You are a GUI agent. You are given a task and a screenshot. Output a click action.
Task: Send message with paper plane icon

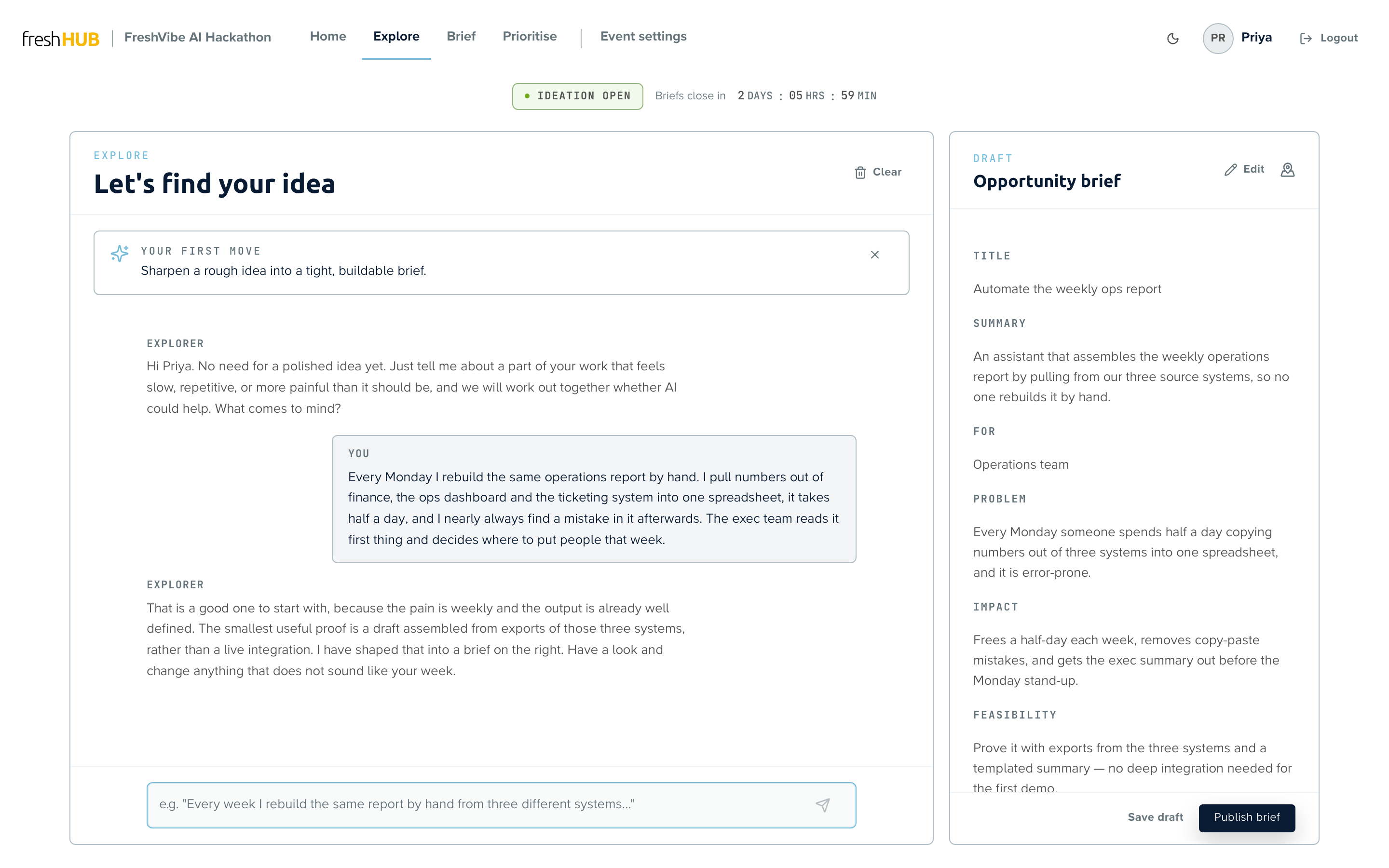click(x=822, y=805)
